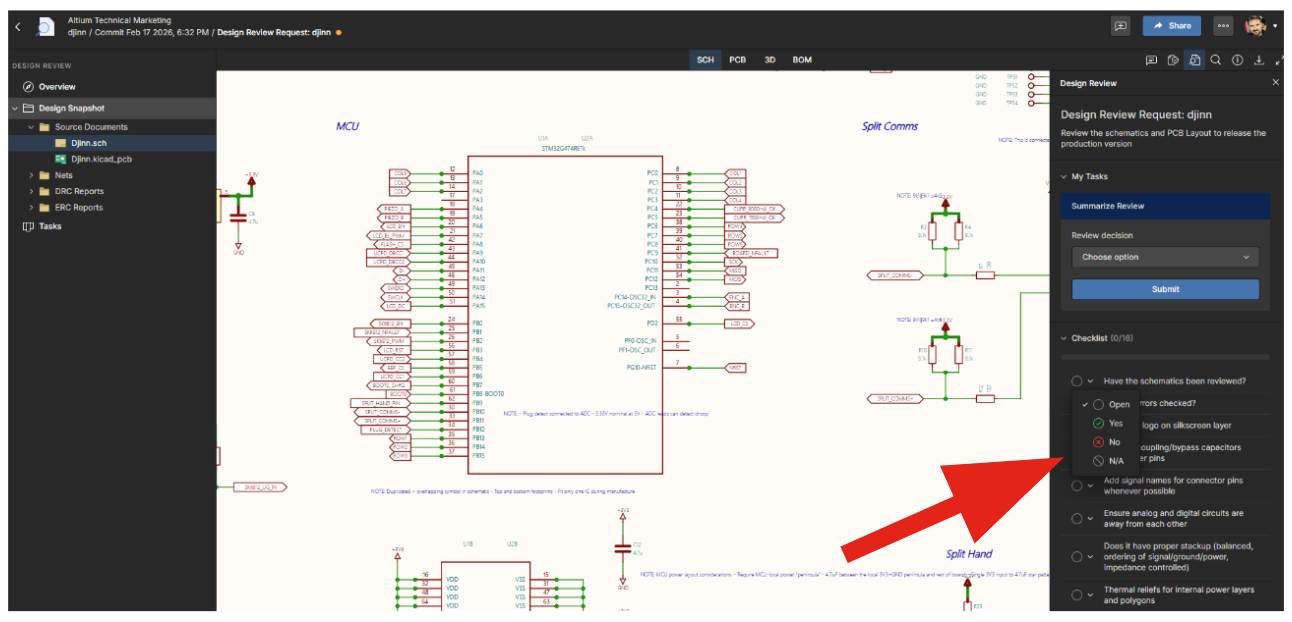1292x622 pixels.
Task: Switch to the PCB tab
Action: (738, 59)
